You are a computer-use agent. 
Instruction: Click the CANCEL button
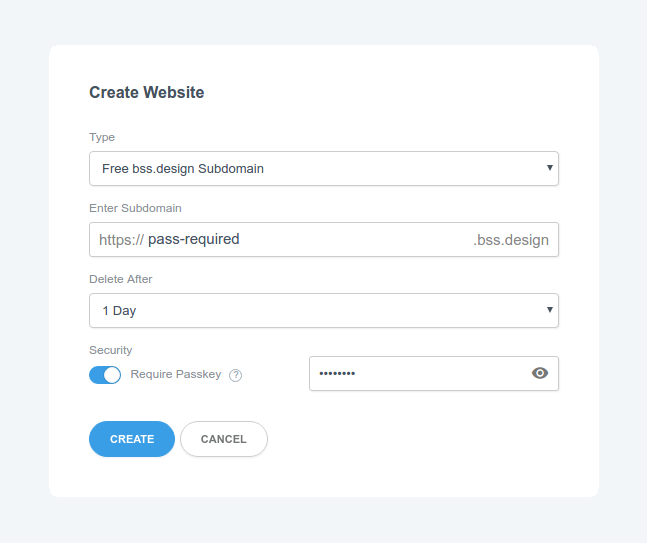pyautogui.click(x=224, y=439)
